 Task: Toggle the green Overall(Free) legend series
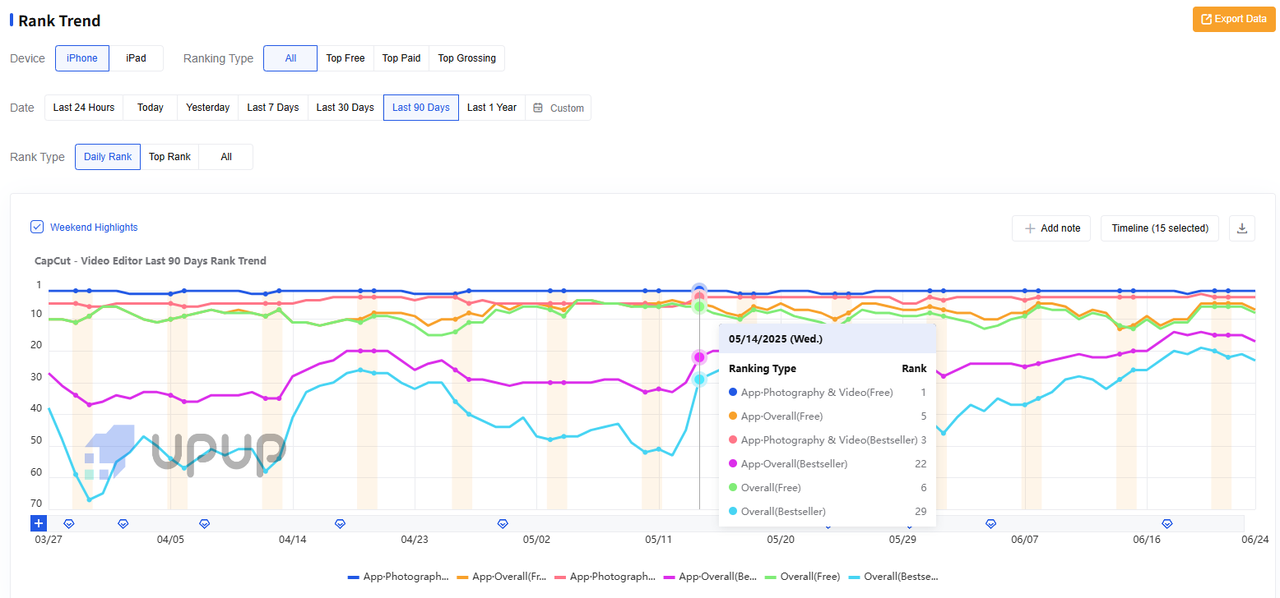point(803,577)
